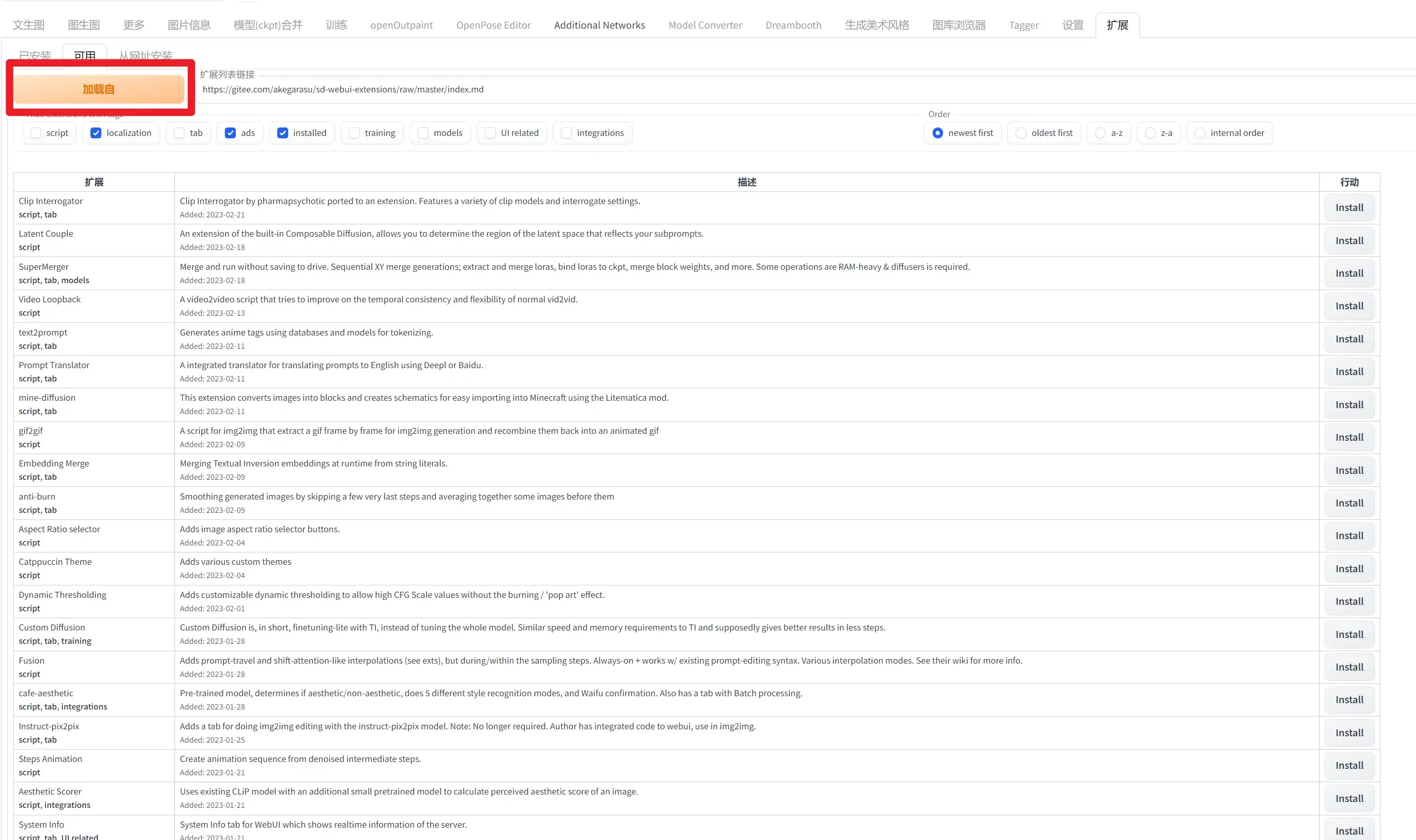Click the orange 加载自 load button

(x=98, y=89)
